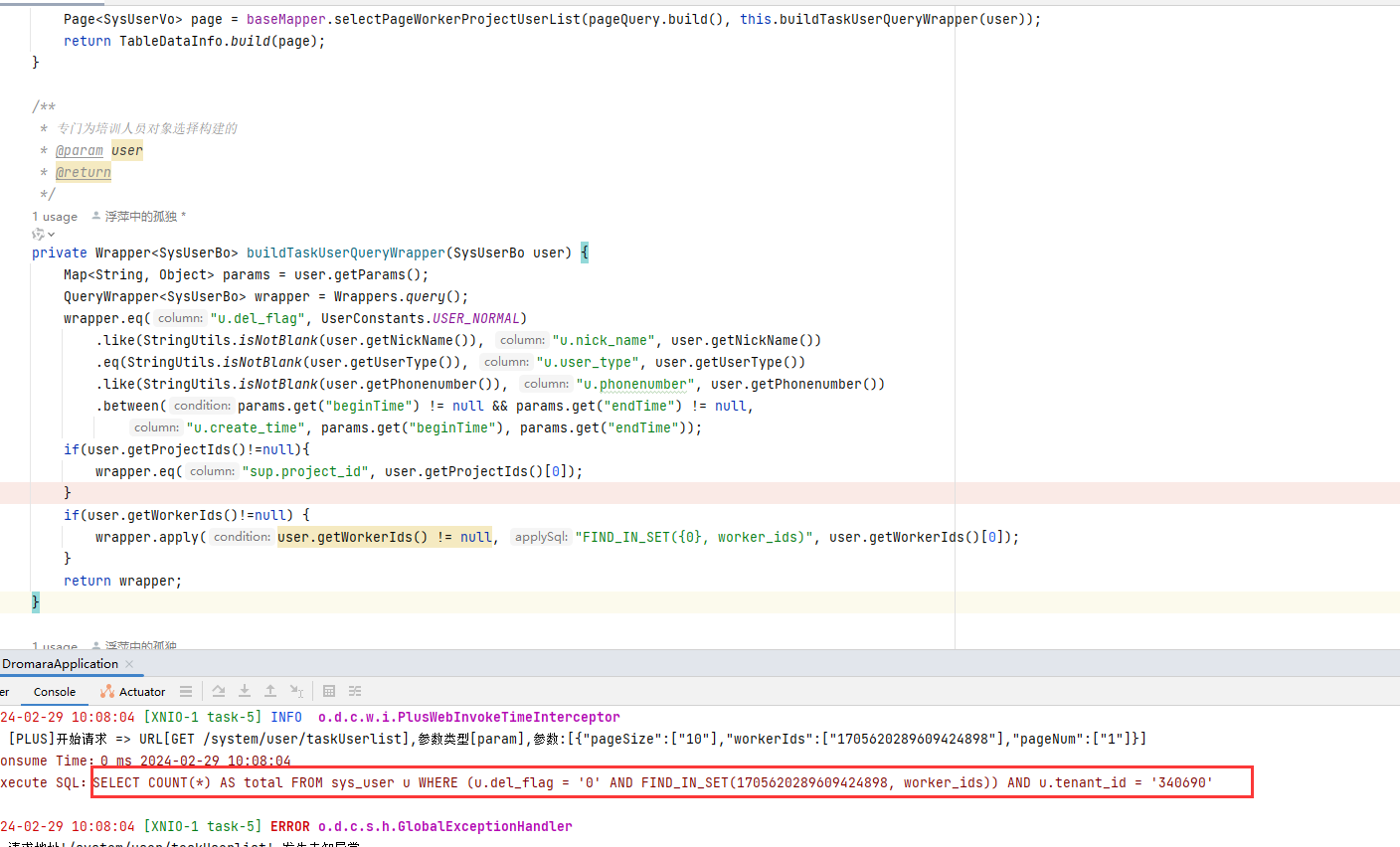Click Run to Cursor icon

click(x=296, y=691)
